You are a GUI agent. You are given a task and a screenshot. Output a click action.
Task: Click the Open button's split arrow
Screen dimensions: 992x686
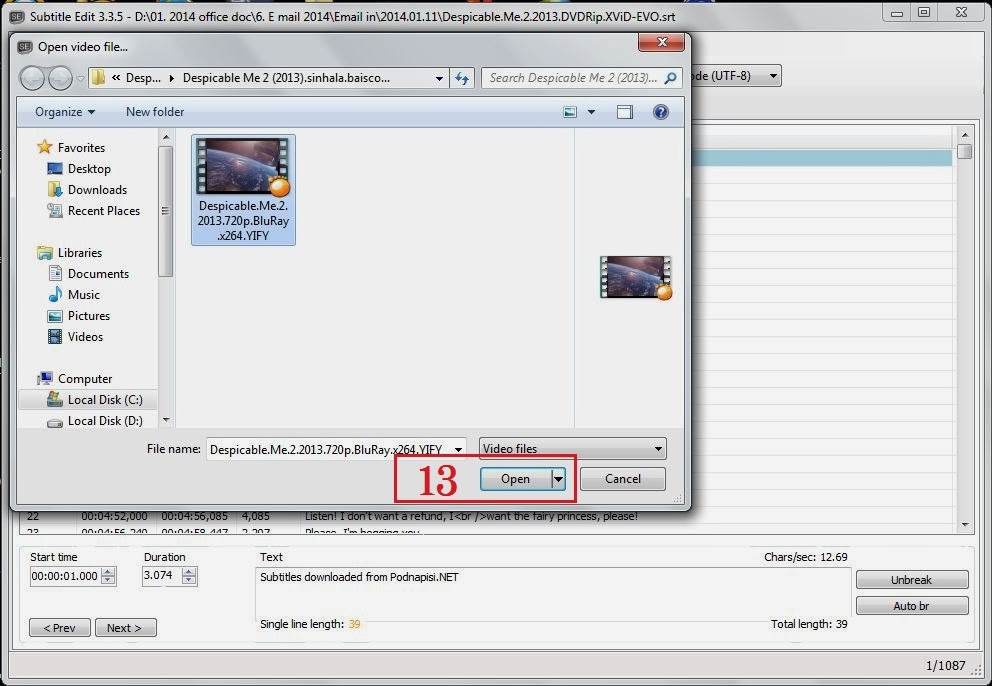click(558, 479)
